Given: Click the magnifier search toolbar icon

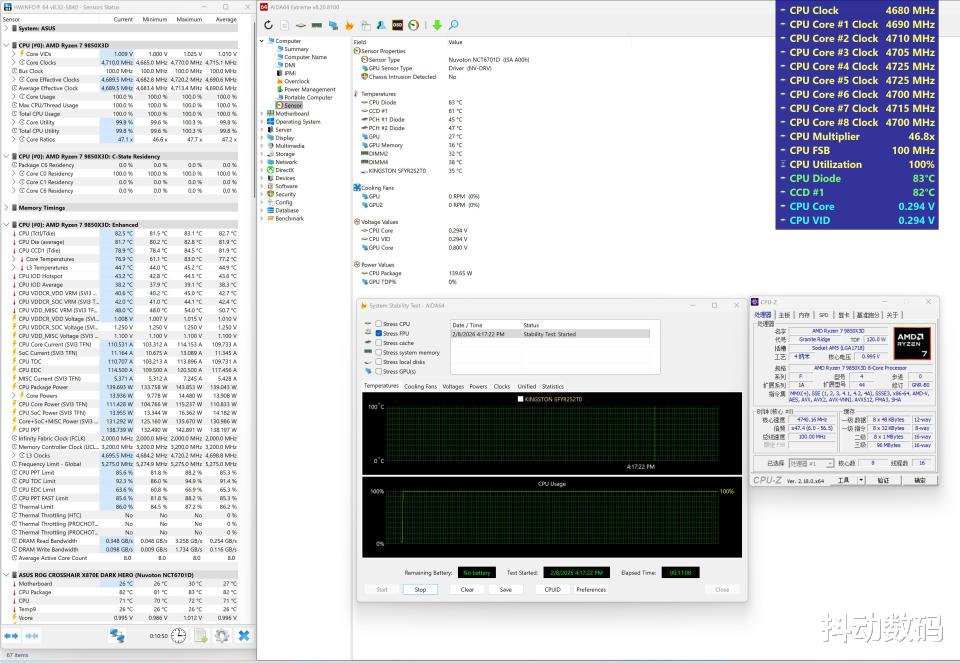Looking at the screenshot, I should tap(453, 25).
